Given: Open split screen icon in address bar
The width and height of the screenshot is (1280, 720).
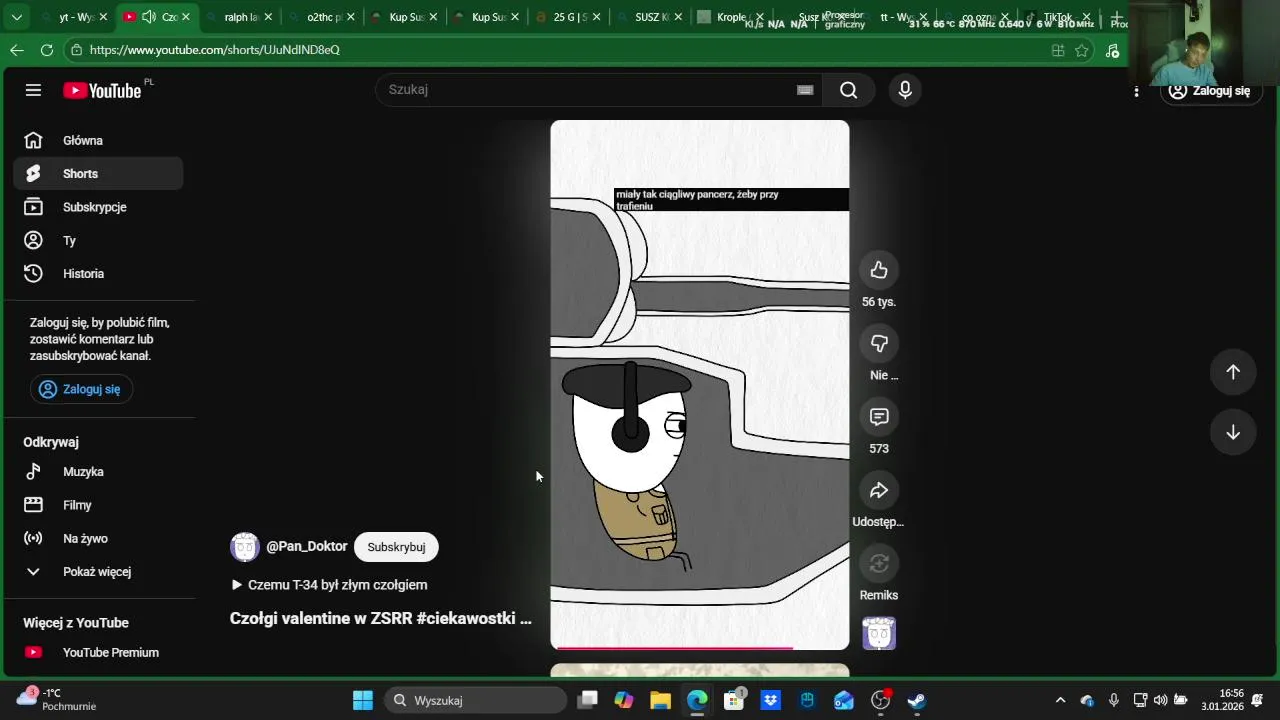Looking at the screenshot, I should tap(1058, 50).
